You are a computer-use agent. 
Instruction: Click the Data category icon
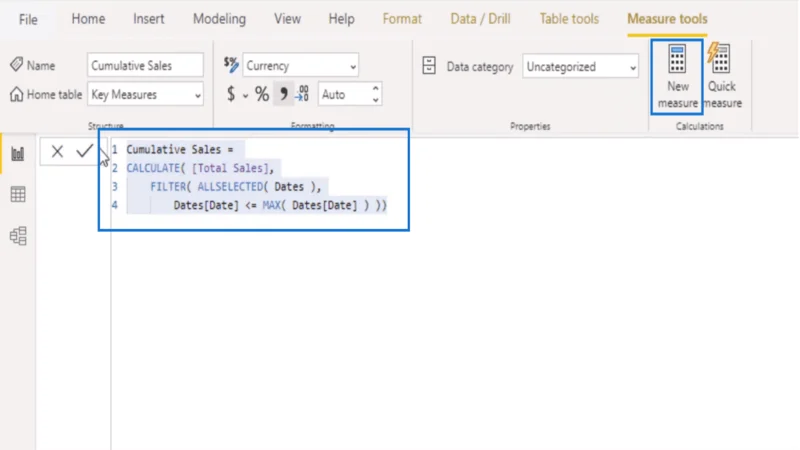pos(429,66)
